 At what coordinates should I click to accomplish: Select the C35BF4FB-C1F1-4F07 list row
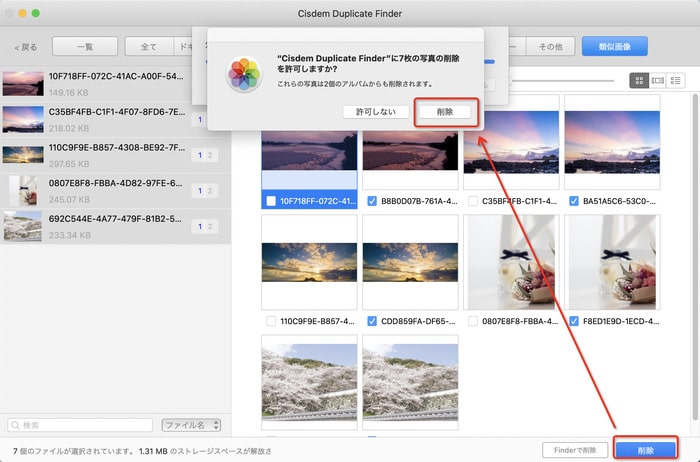[x=115, y=120]
